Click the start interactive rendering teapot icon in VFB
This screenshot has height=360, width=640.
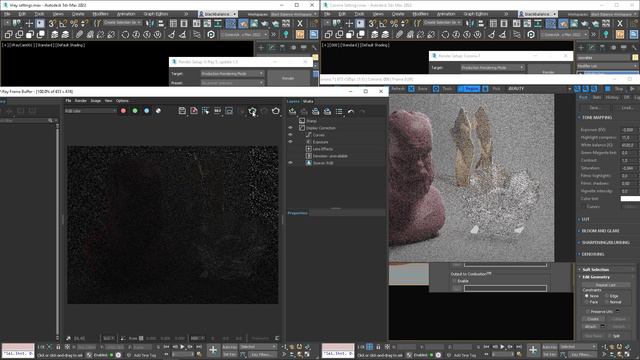click(x=252, y=111)
